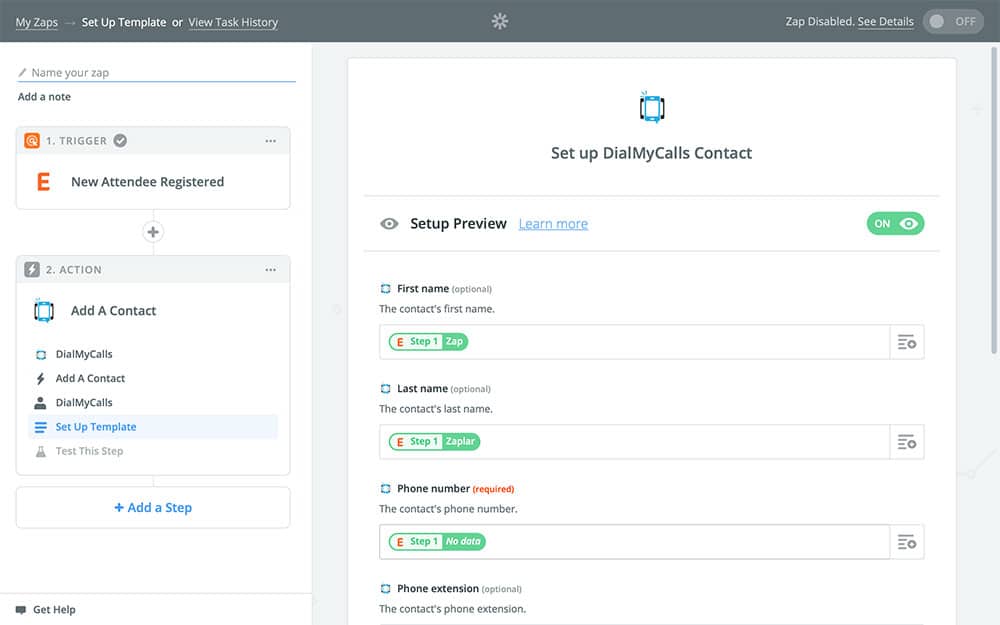Toggle the Zap on/off switch
Screen dimensions: 1000x625
point(953,21)
